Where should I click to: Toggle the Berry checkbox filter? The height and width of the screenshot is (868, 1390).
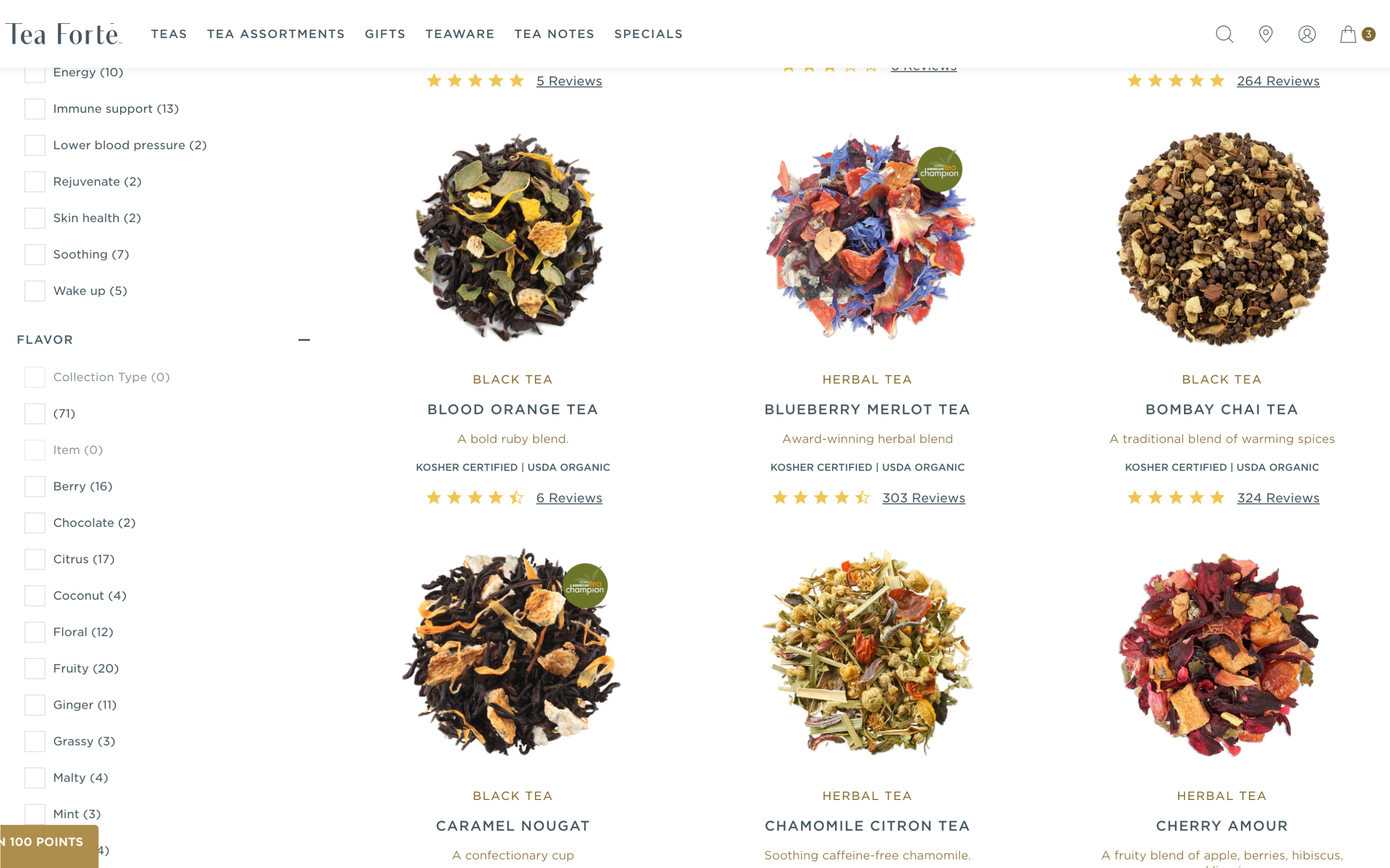click(33, 485)
